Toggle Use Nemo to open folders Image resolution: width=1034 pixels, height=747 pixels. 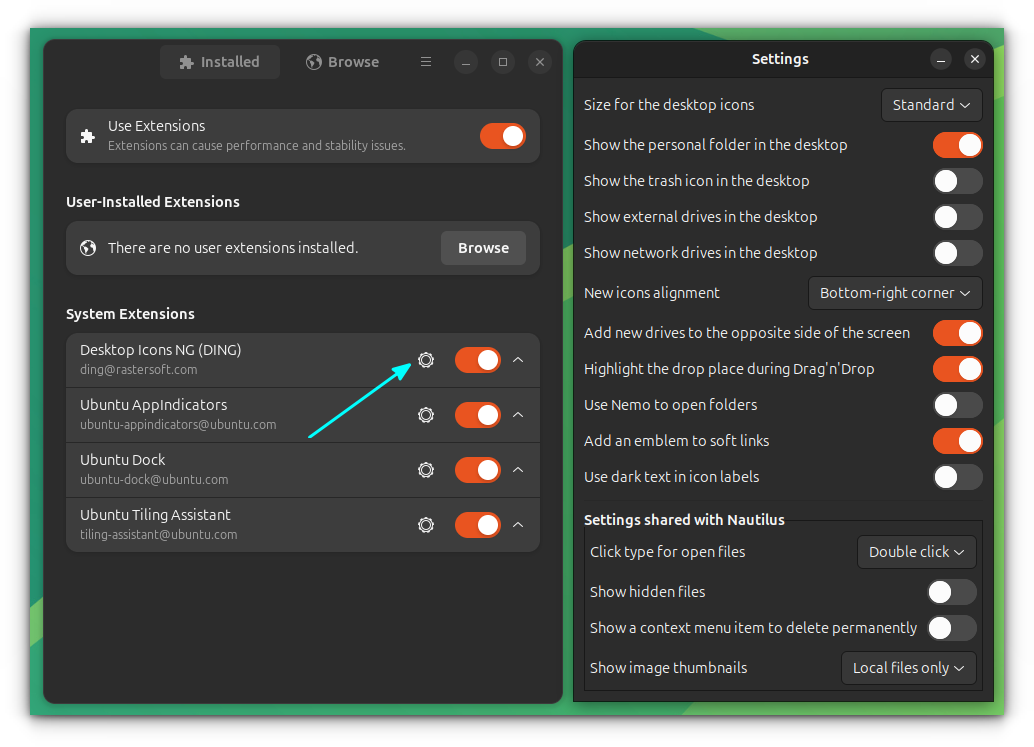point(957,405)
